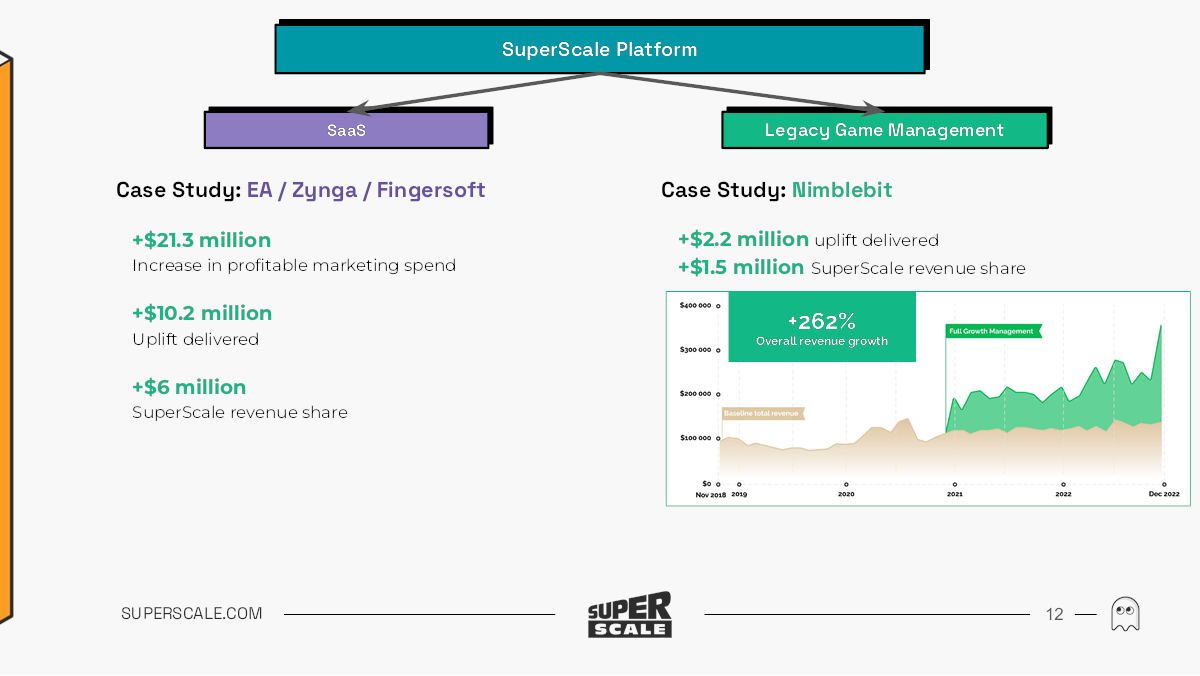
Task: Select the +262% overall revenue growth banner
Action: [x=821, y=328]
